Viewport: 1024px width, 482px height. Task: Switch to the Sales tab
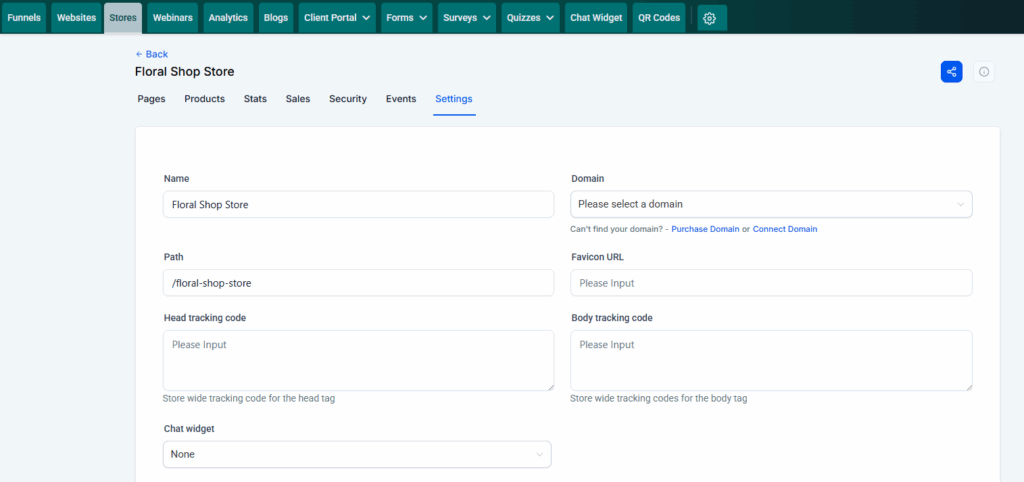coord(298,99)
